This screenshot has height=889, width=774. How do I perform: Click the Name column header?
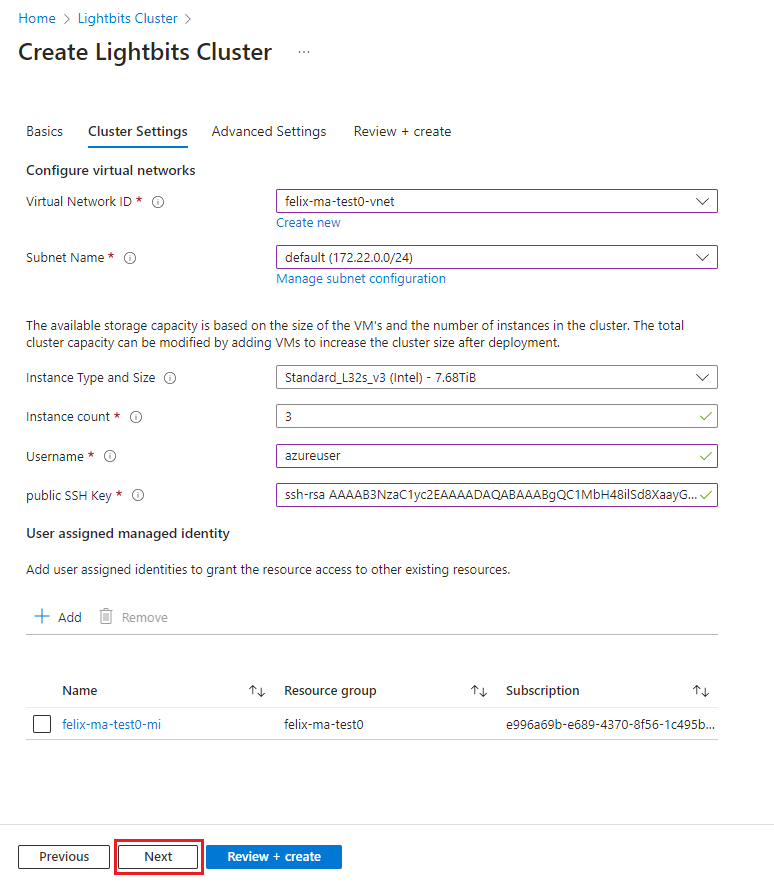tap(80, 691)
